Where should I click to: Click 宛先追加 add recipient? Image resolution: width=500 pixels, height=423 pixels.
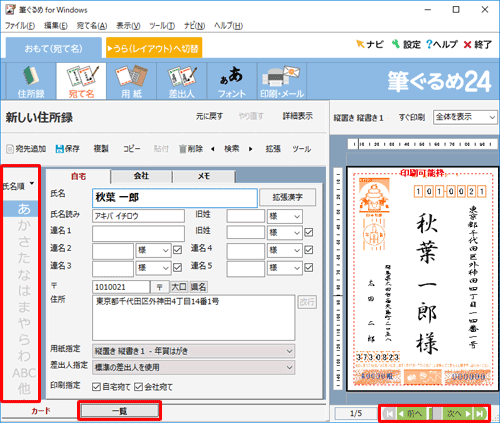point(26,149)
